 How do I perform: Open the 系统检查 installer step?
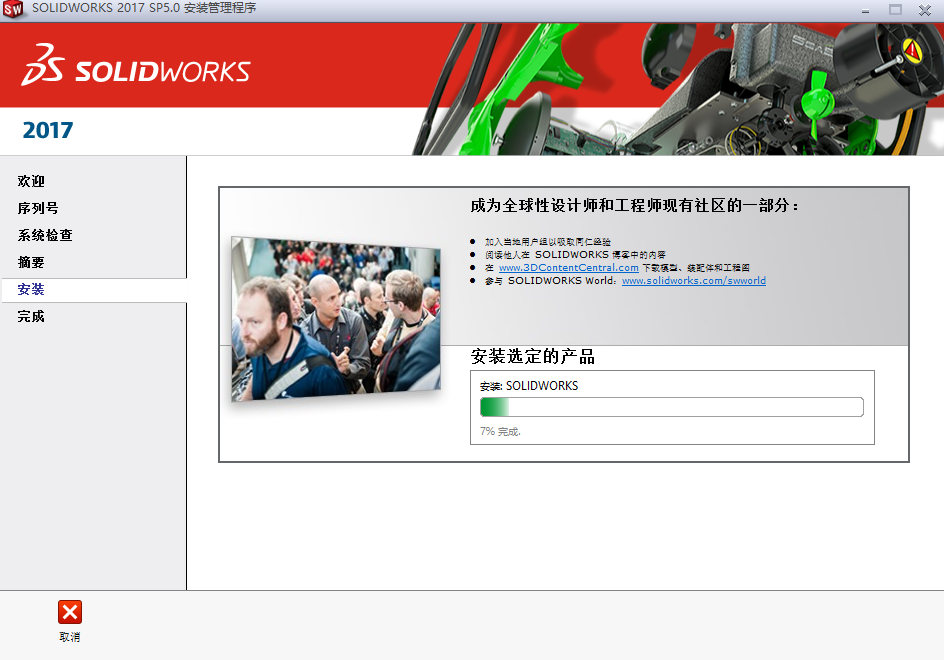click(43, 235)
